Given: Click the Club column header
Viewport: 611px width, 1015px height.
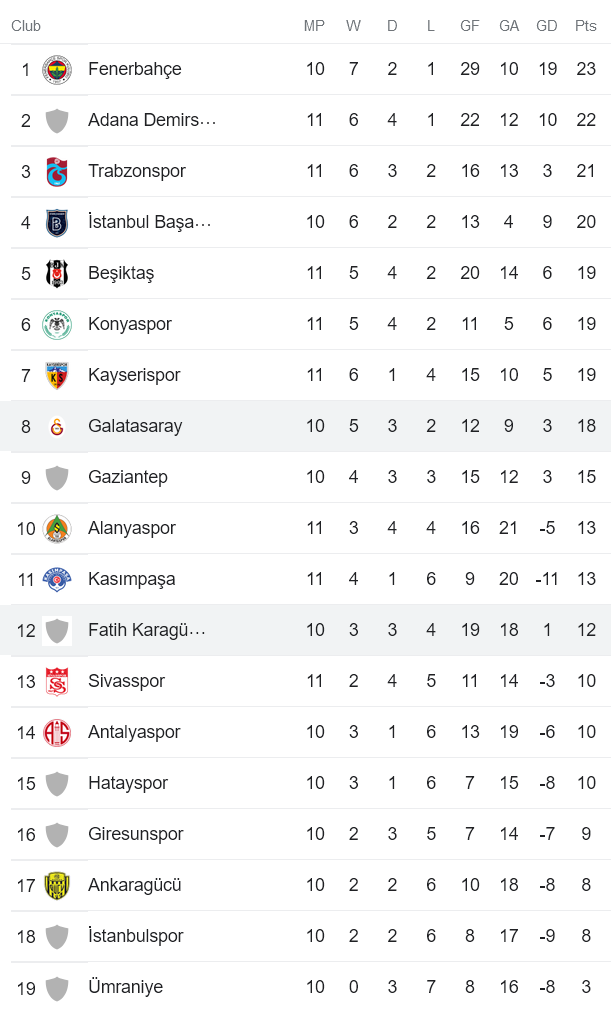Looking at the screenshot, I should point(25,26).
